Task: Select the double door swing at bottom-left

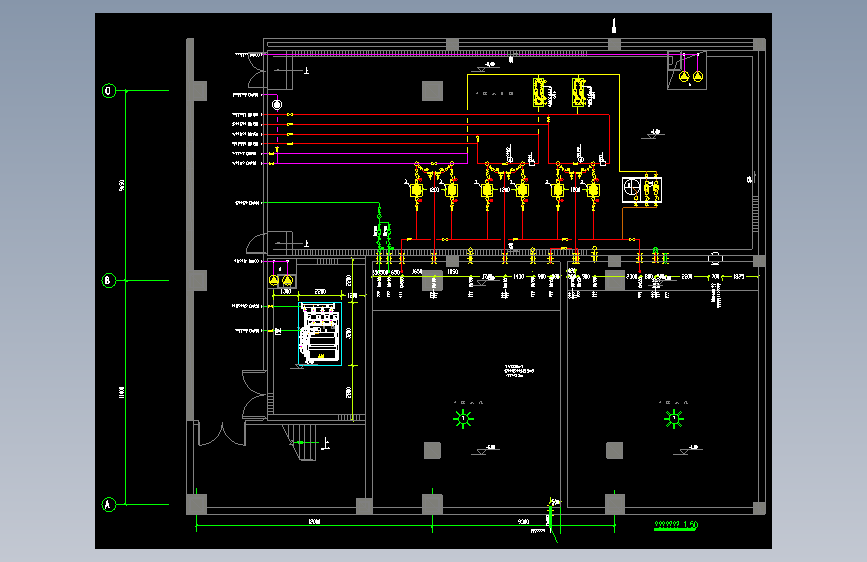Action: pyautogui.click(x=222, y=434)
